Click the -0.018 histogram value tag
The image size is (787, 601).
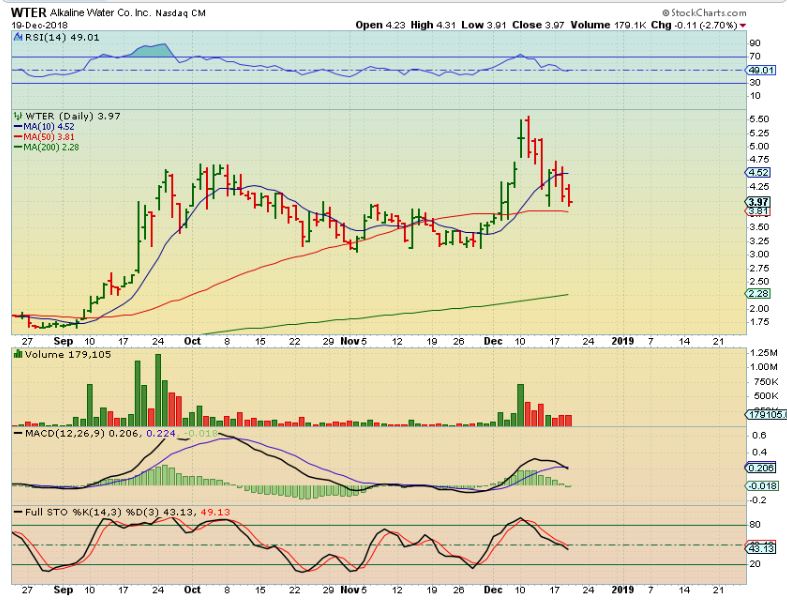[x=763, y=486]
